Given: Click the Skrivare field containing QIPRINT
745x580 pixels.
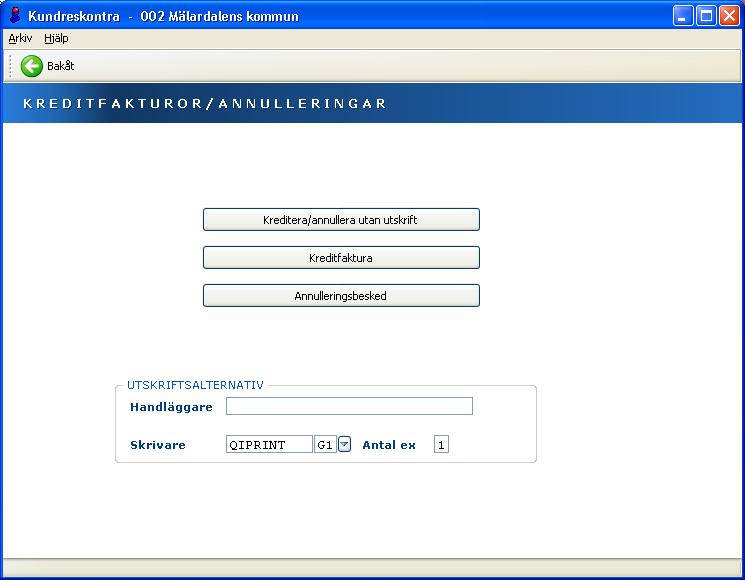Looking at the screenshot, I should (x=269, y=445).
